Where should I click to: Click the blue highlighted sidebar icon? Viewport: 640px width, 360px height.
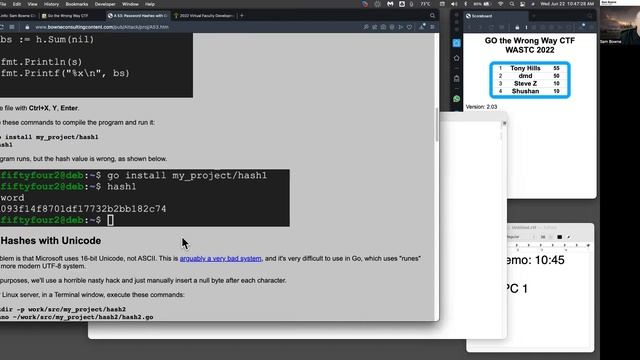click(x=456, y=43)
